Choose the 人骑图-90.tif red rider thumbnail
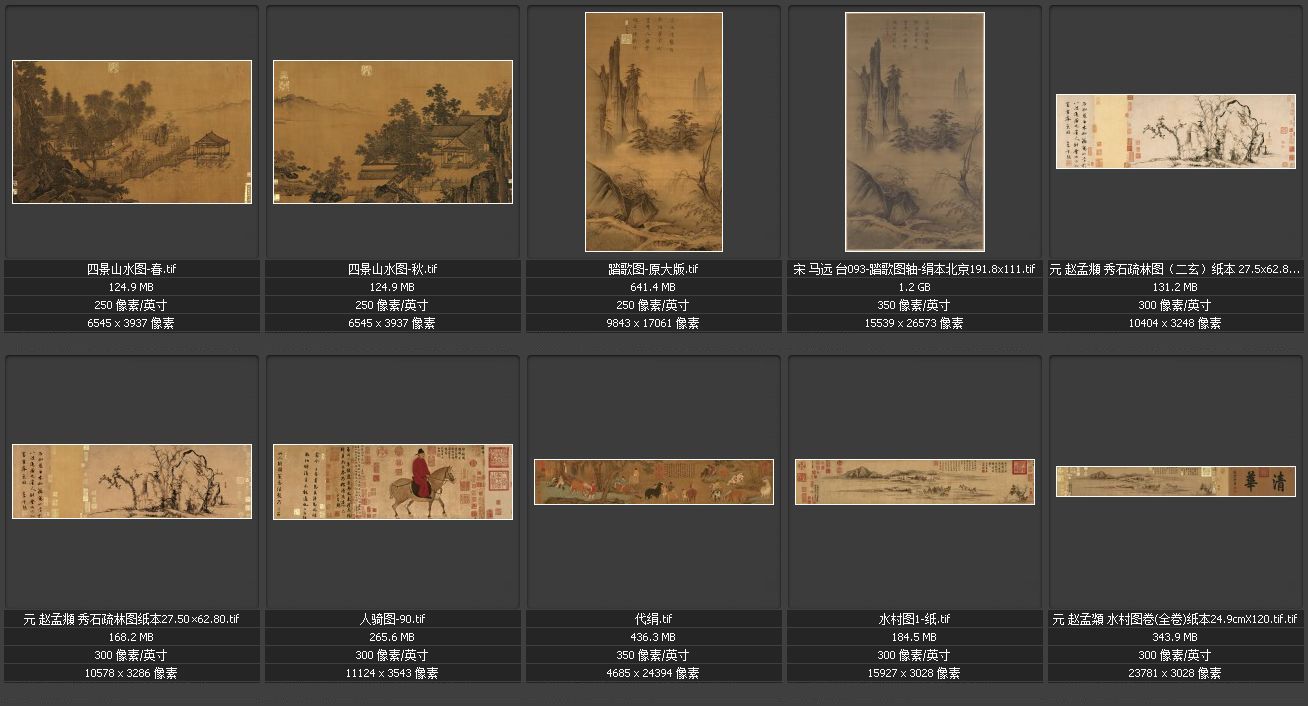The width and height of the screenshot is (1308, 706). point(393,481)
